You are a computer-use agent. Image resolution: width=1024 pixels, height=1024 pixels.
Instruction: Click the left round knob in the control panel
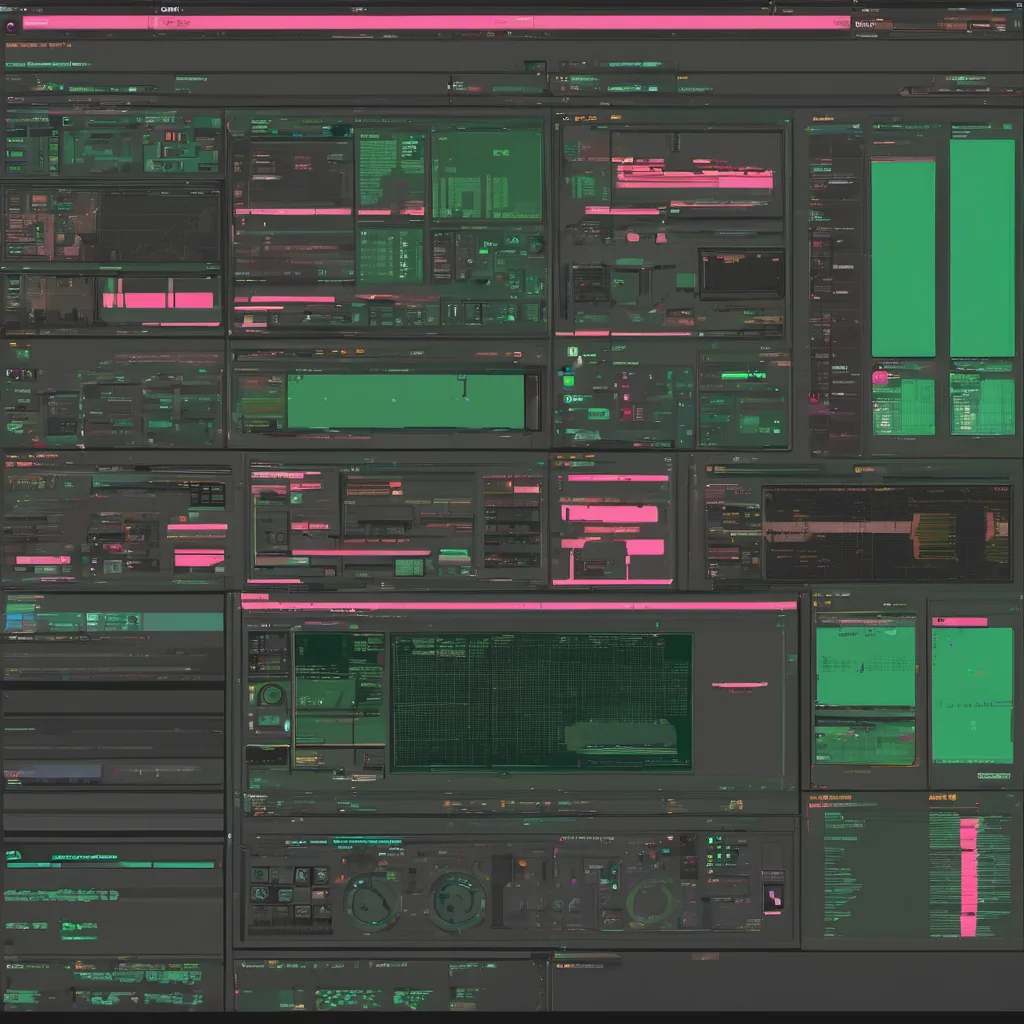[x=373, y=900]
